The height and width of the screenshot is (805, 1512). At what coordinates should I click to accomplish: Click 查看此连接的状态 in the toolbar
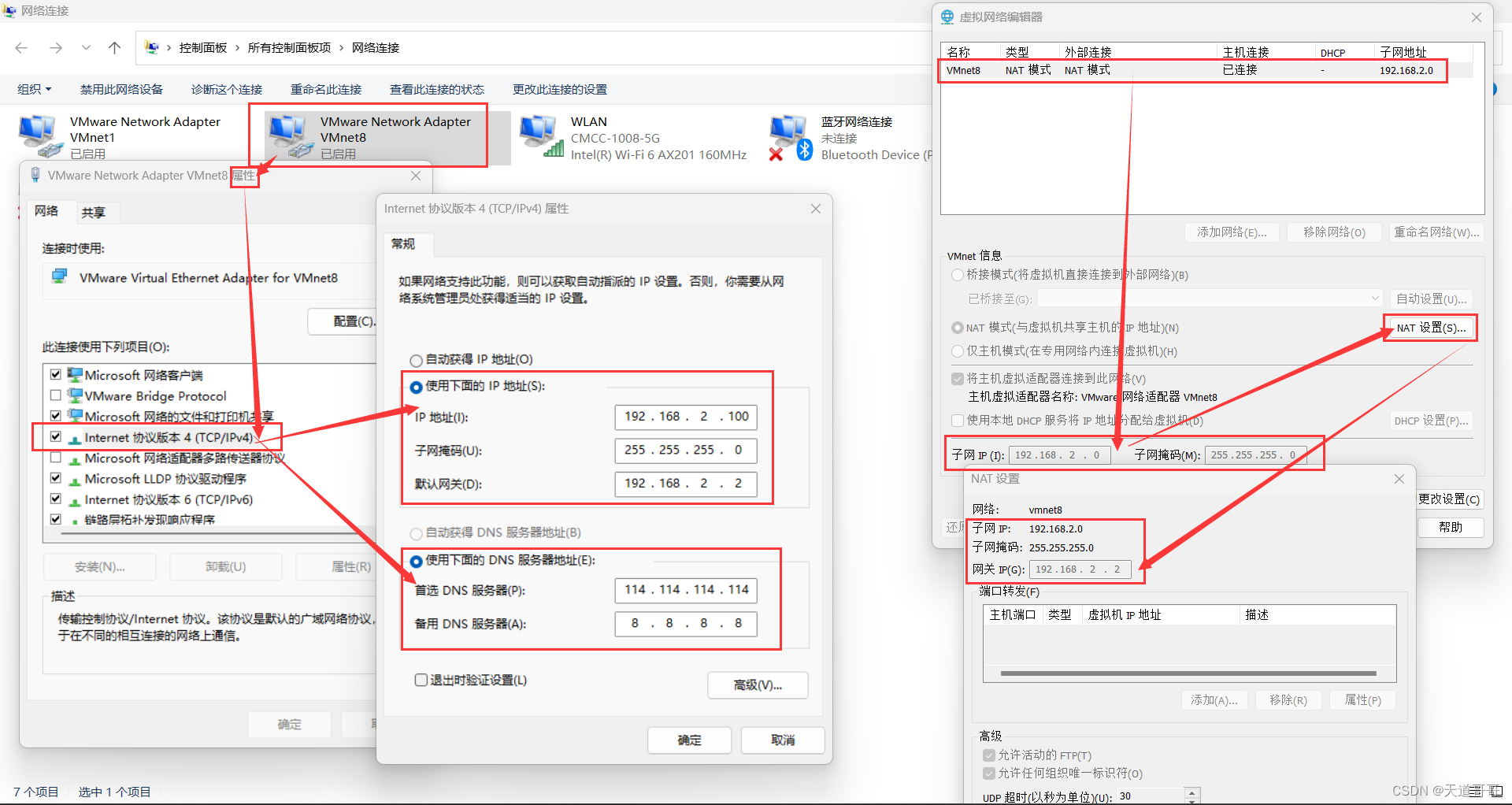click(437, 90)
